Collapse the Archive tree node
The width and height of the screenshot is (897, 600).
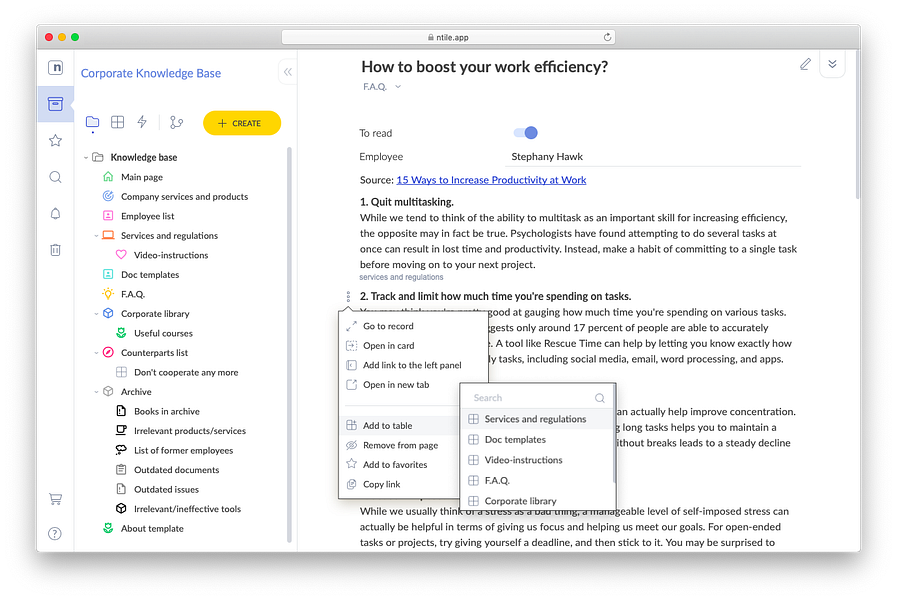click(x=96, y=392)
